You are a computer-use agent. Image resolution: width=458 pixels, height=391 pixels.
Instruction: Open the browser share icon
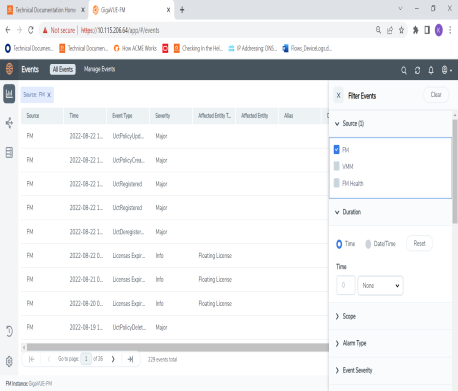(390, 30)
